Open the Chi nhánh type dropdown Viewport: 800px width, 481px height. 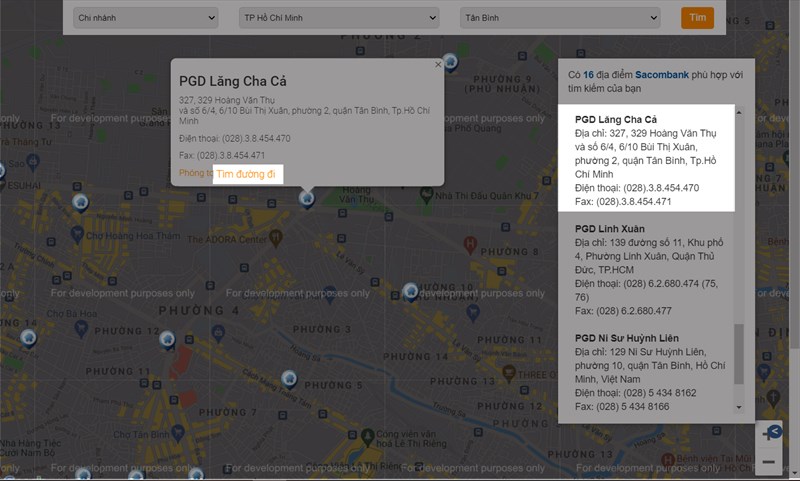tap(145, 18)
